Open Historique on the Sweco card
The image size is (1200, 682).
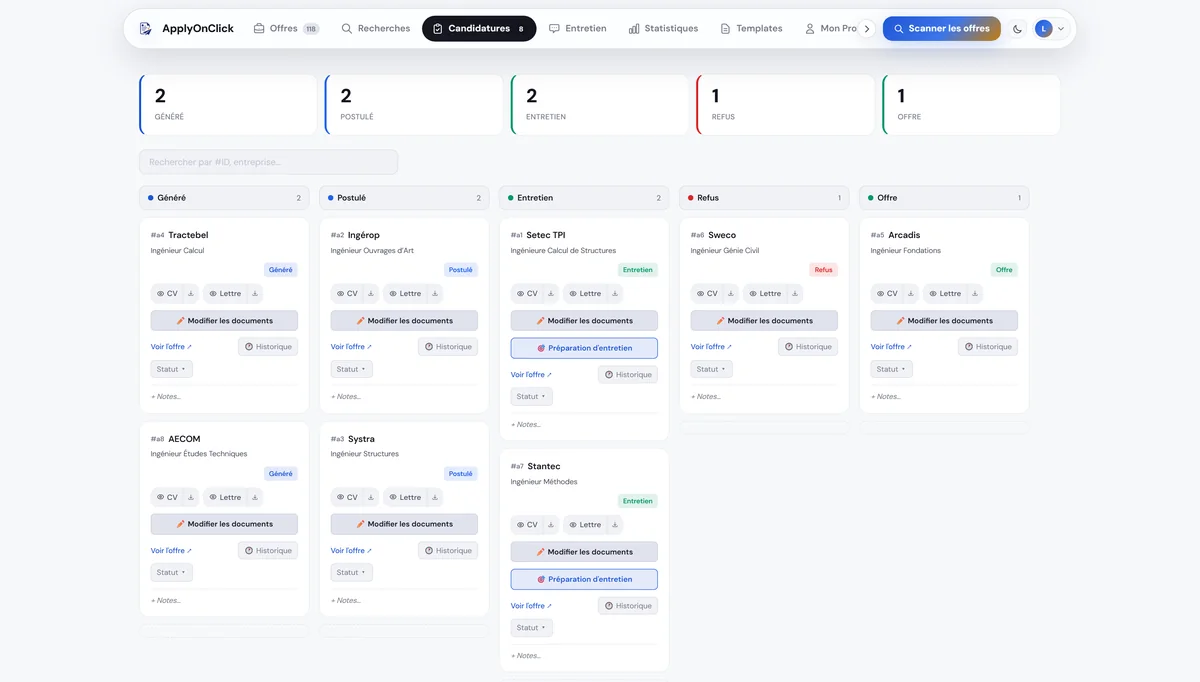(x=808, y=347)
